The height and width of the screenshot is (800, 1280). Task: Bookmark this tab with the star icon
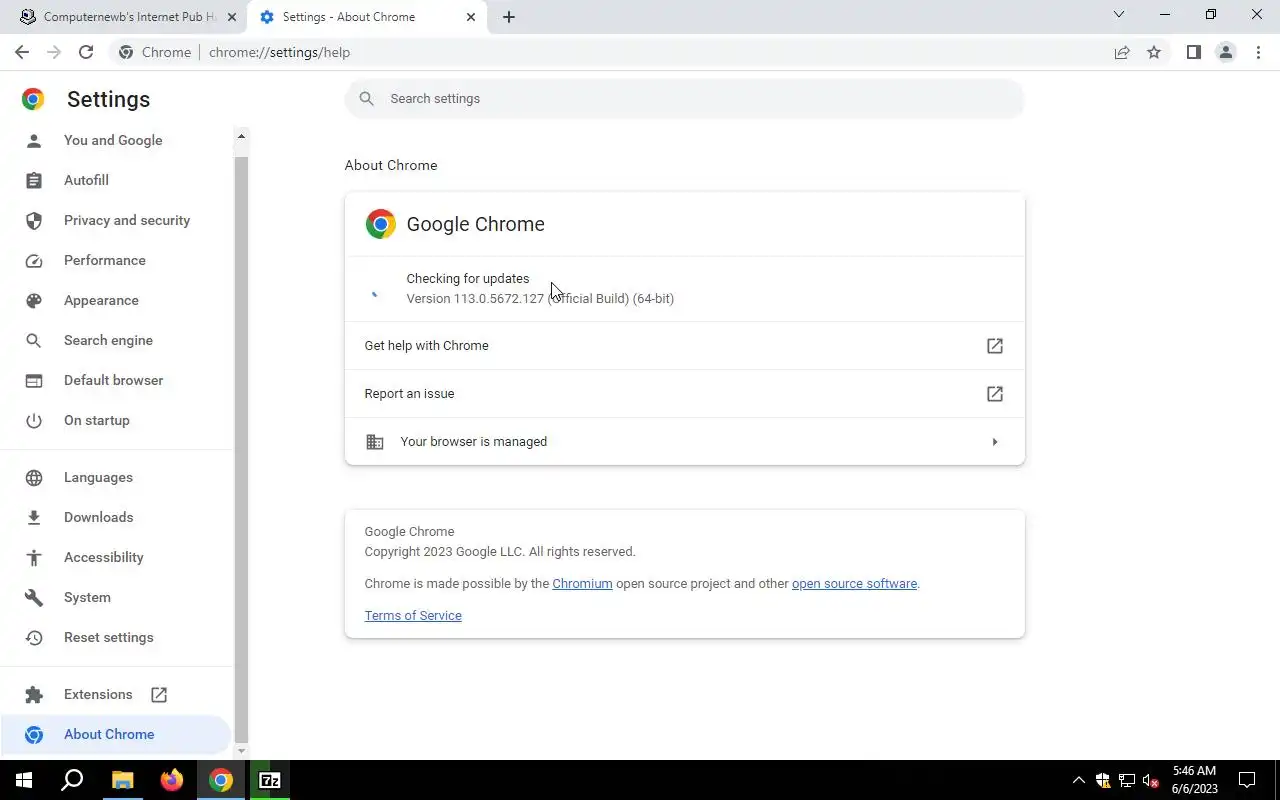click(1154, 52)
